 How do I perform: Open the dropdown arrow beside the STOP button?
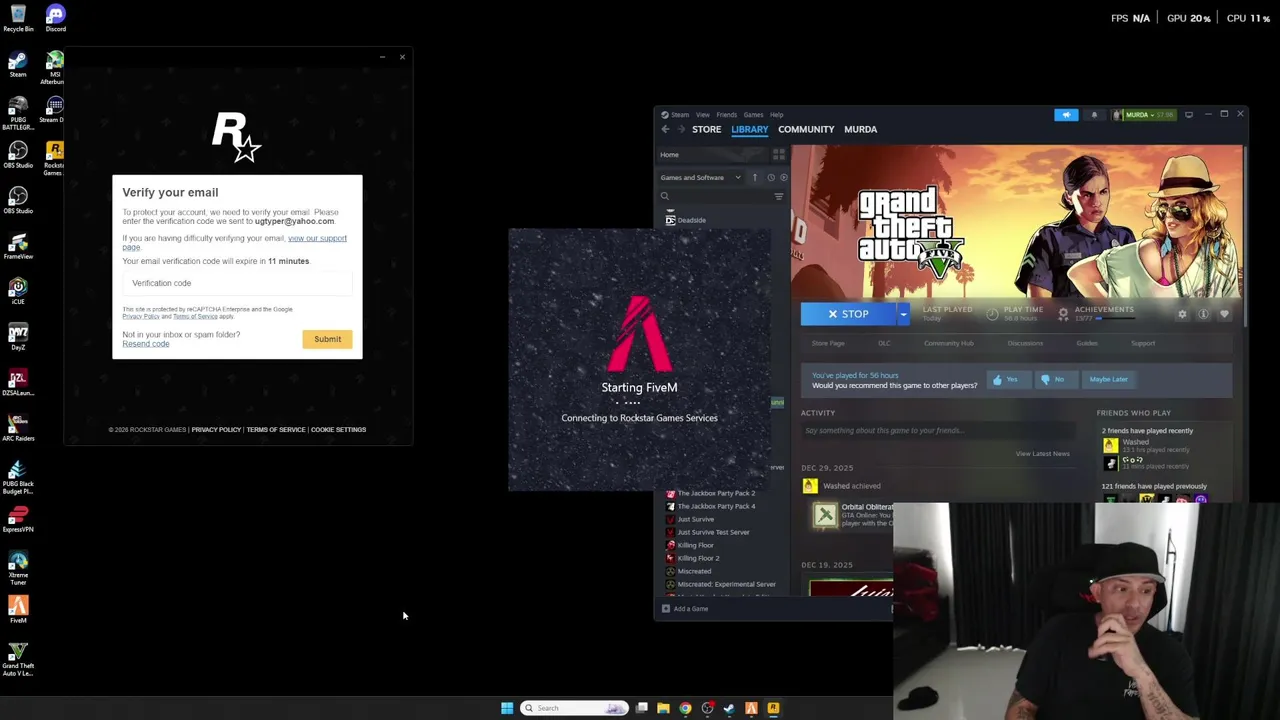click(903, 314)
